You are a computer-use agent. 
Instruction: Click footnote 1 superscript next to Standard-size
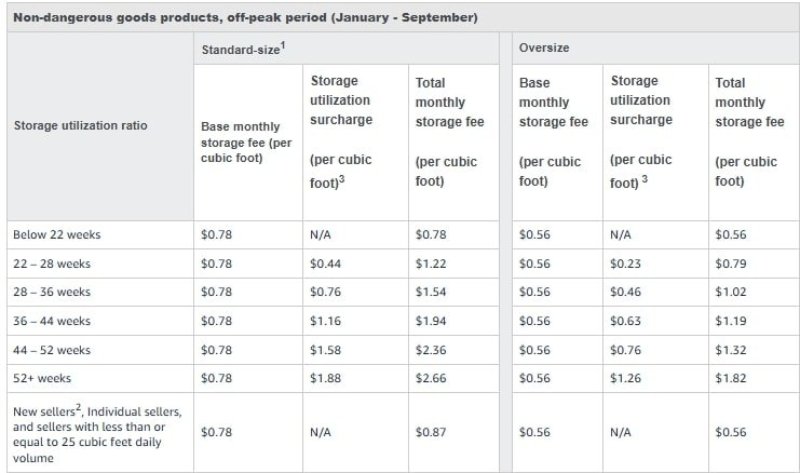coord(286,44)
